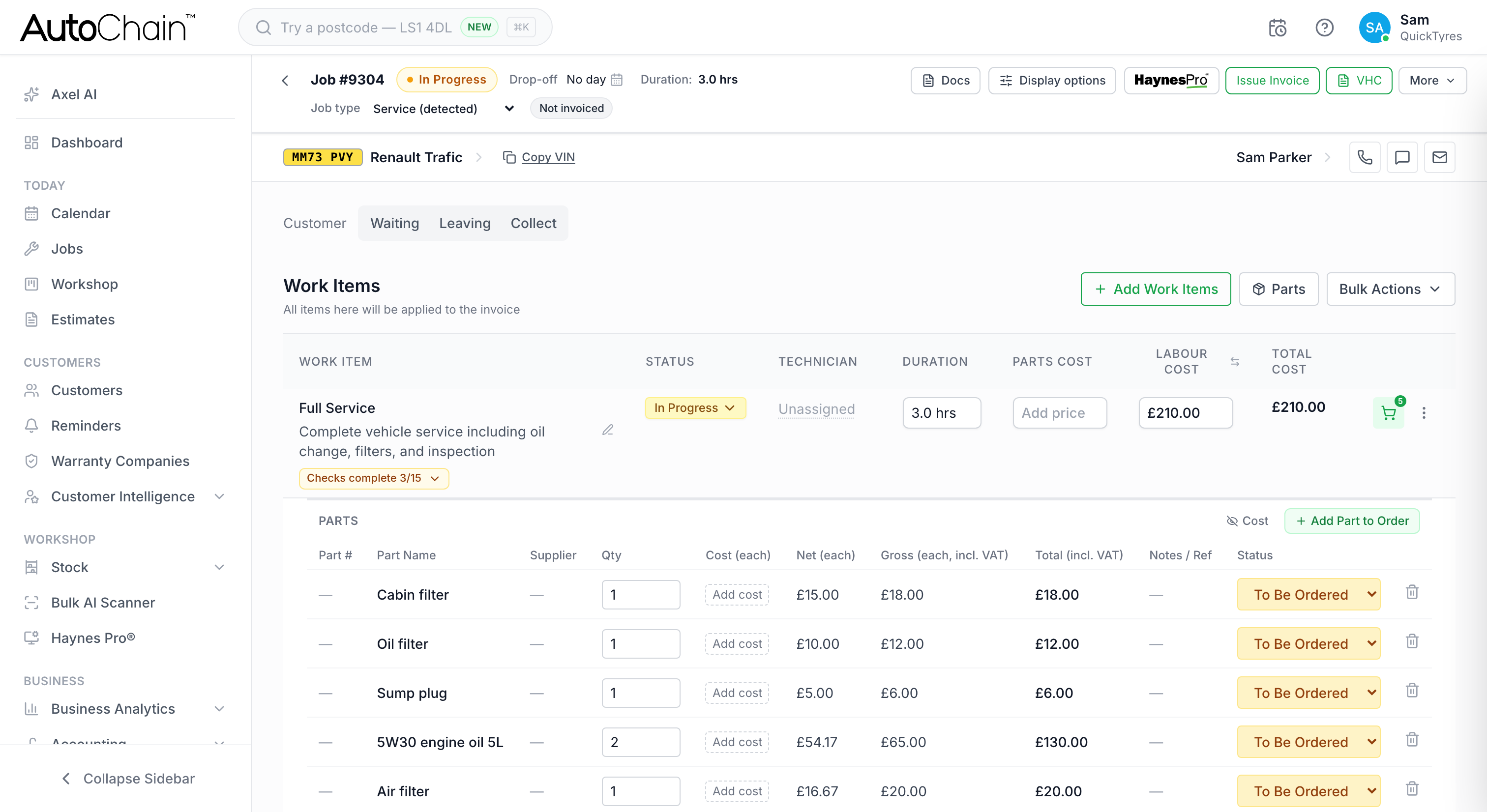1487x812 pixels.
Task: Call customer using the phone icon
Action: 1365,157
